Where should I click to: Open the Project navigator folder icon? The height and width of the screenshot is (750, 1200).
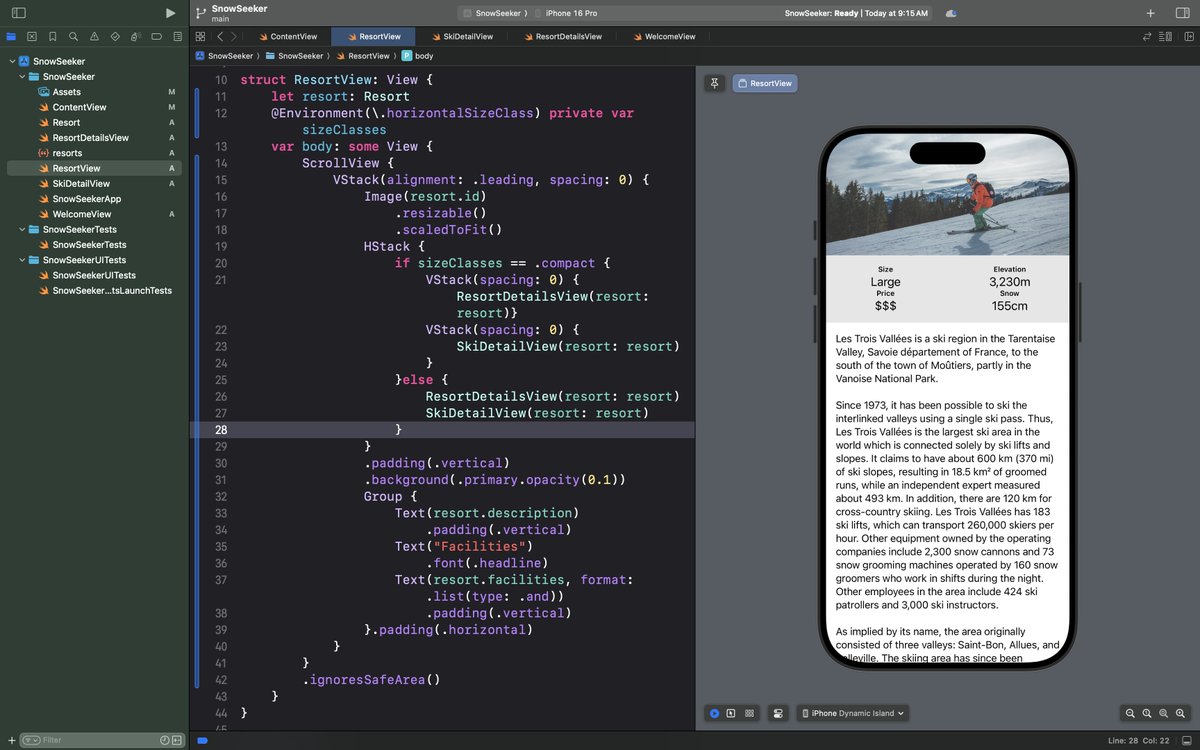[11, 36]
